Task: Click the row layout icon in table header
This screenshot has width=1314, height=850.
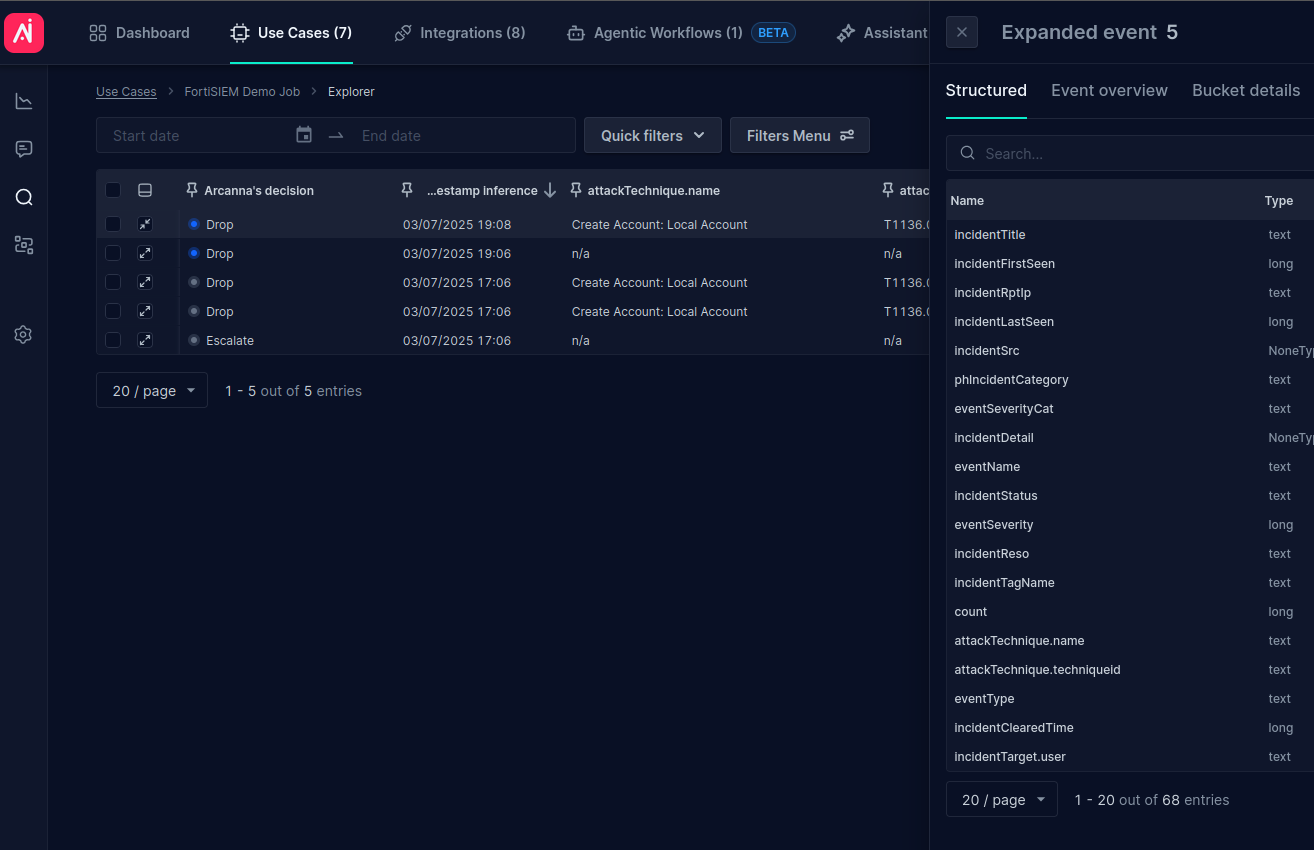Action: click(145, 190)
